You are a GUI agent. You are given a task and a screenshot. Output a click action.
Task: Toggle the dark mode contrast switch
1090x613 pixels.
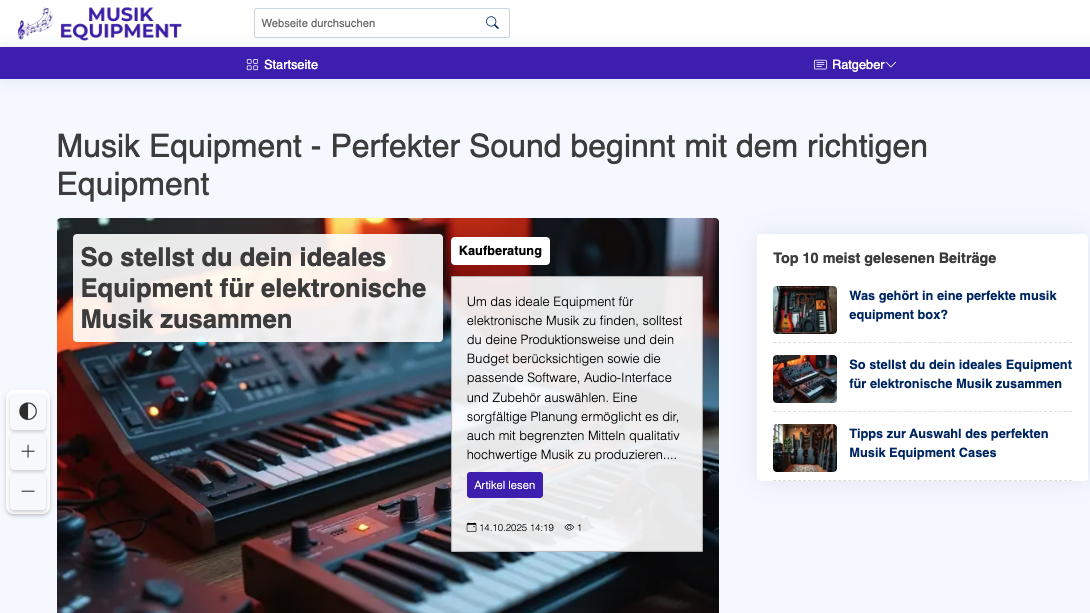pyautogui.click(x=28, y=411)
